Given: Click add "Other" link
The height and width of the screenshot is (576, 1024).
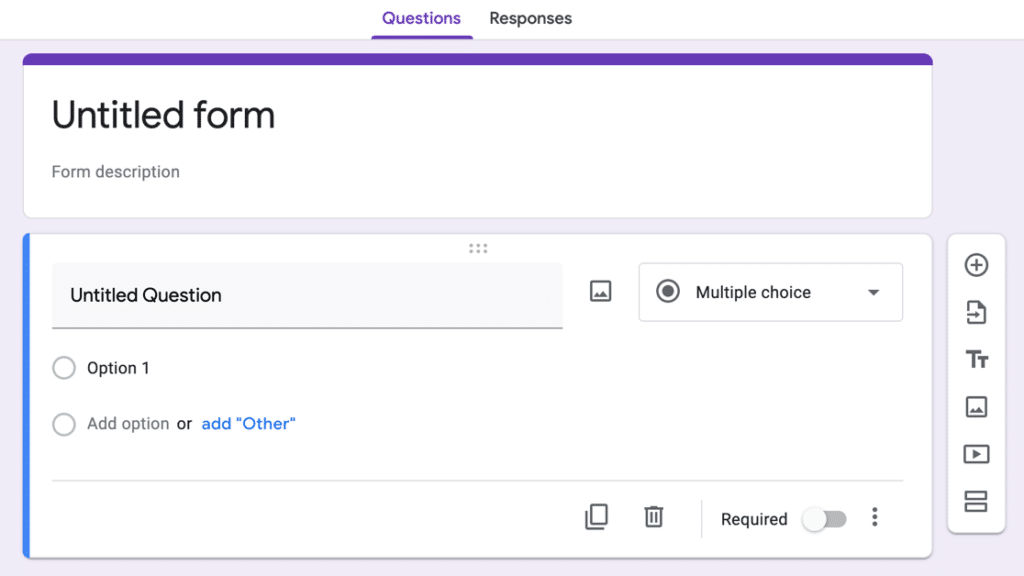Looking at the screenshot, I should pos(248,423).
